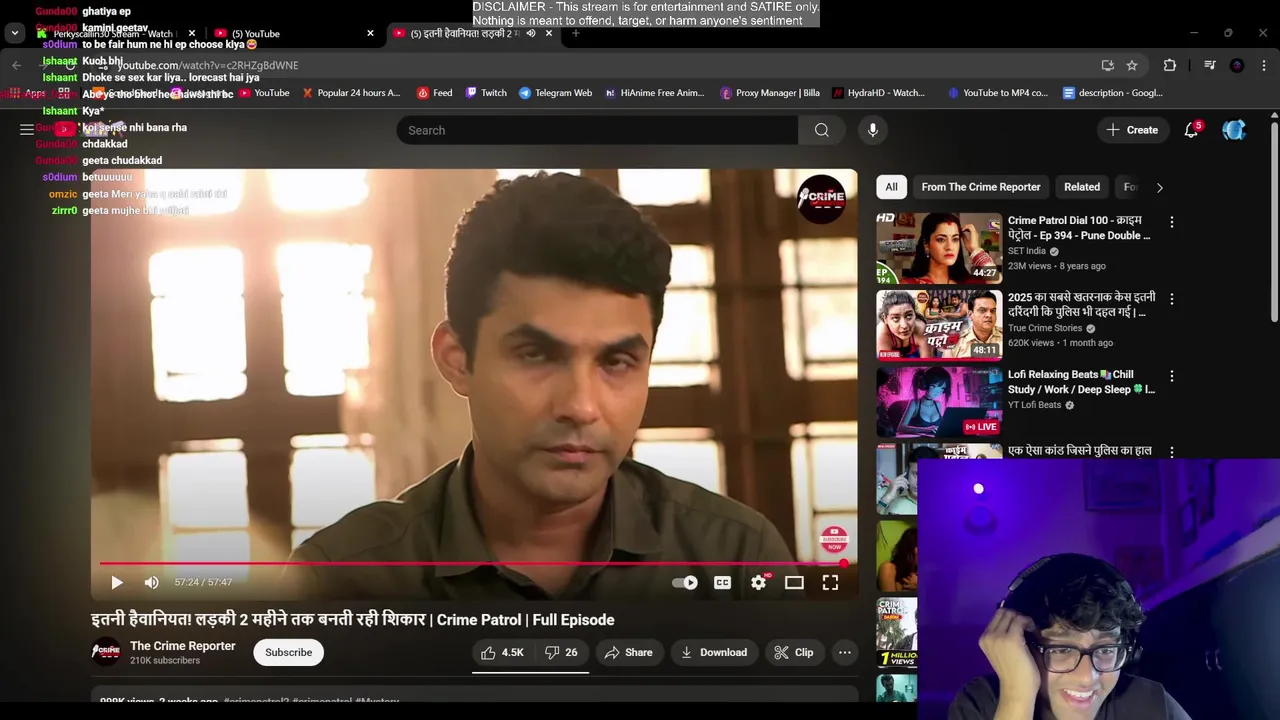Image resolution: width=1280 pixels, height=720 pixels.
Task: Open the options menu for Crime Patrol Dial 100
Action: (x=1172, y=222)
